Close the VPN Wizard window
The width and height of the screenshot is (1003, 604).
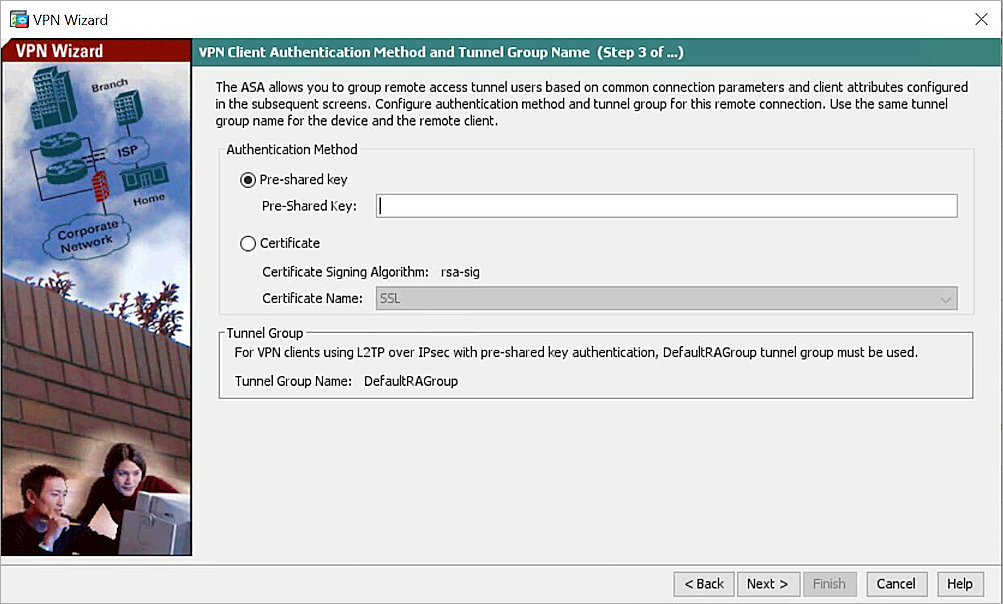981,19
